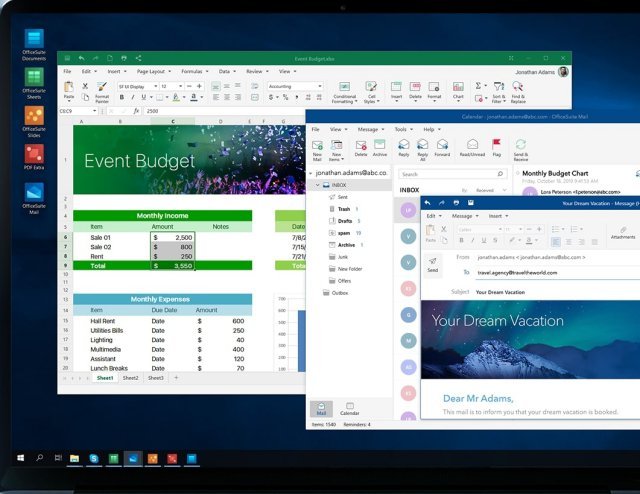The width and height of the screenshot is (640, 494).
Task: Switch to Sheet3 tab
Action: (156, 378)
